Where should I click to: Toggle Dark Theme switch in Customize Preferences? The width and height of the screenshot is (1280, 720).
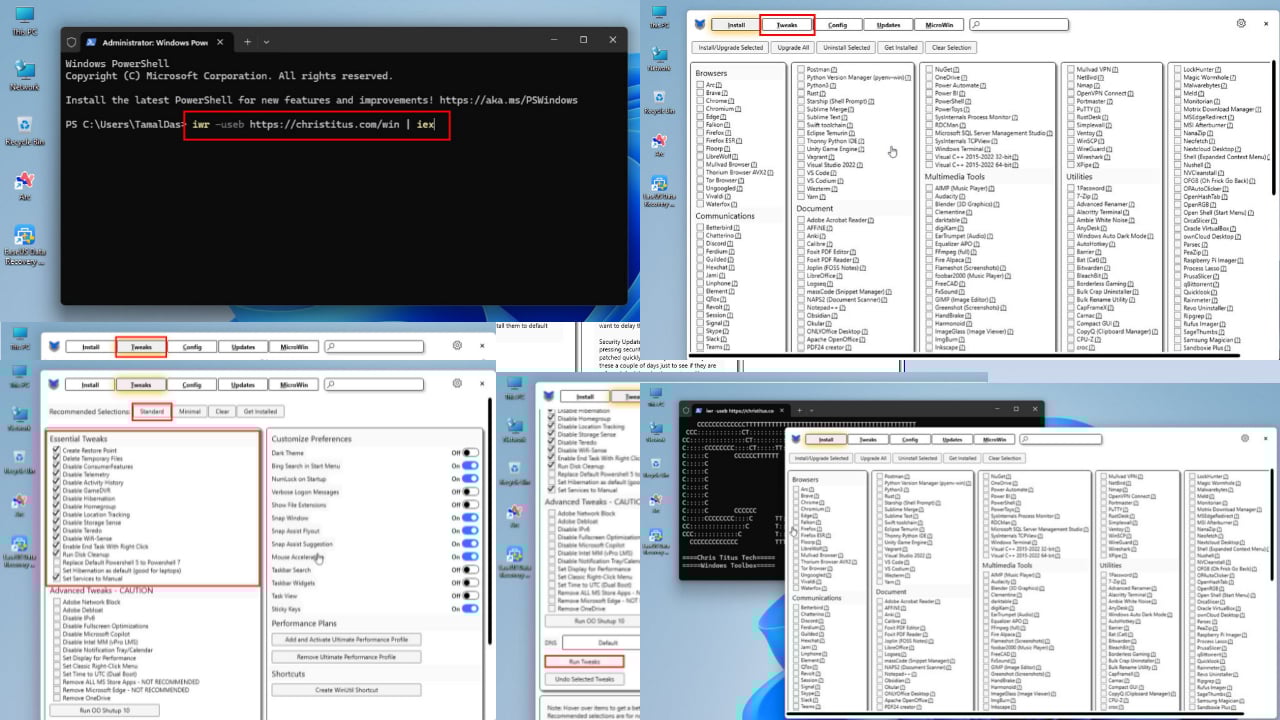pyautogui.click(x=470, y=453)
